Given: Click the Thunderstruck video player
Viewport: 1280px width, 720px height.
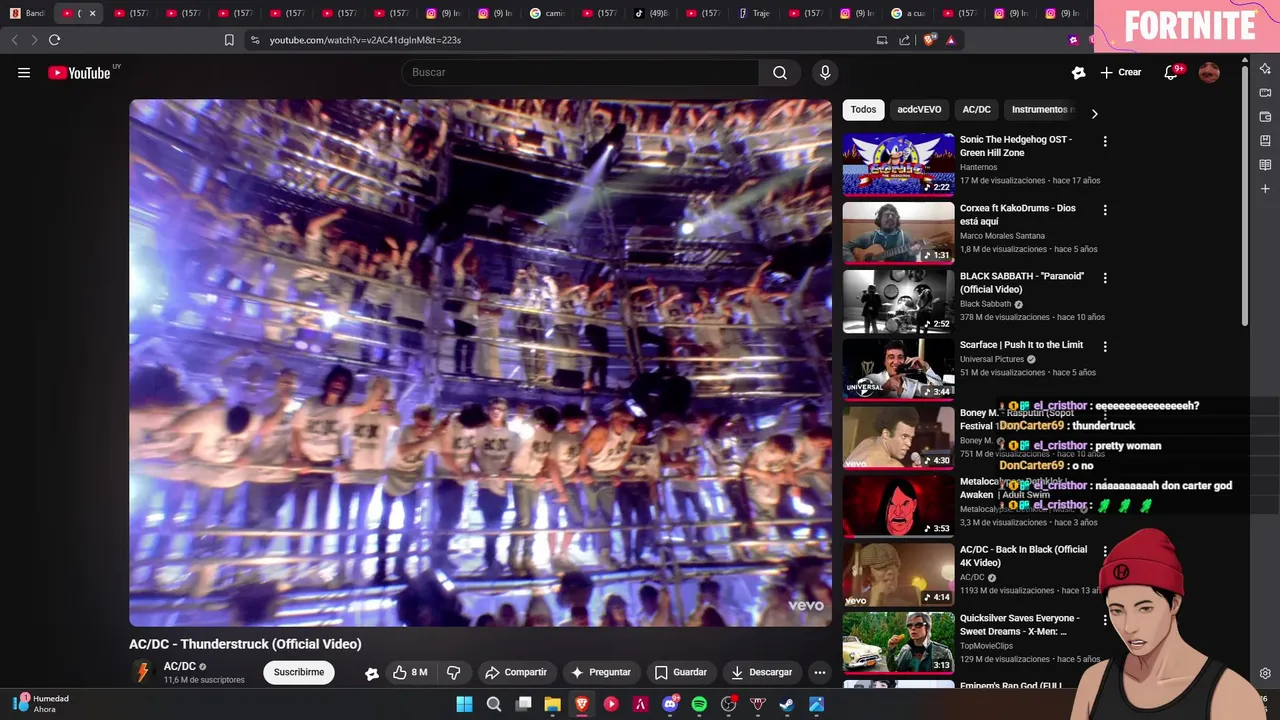Looking at the screenshot, I should point(480,363).
